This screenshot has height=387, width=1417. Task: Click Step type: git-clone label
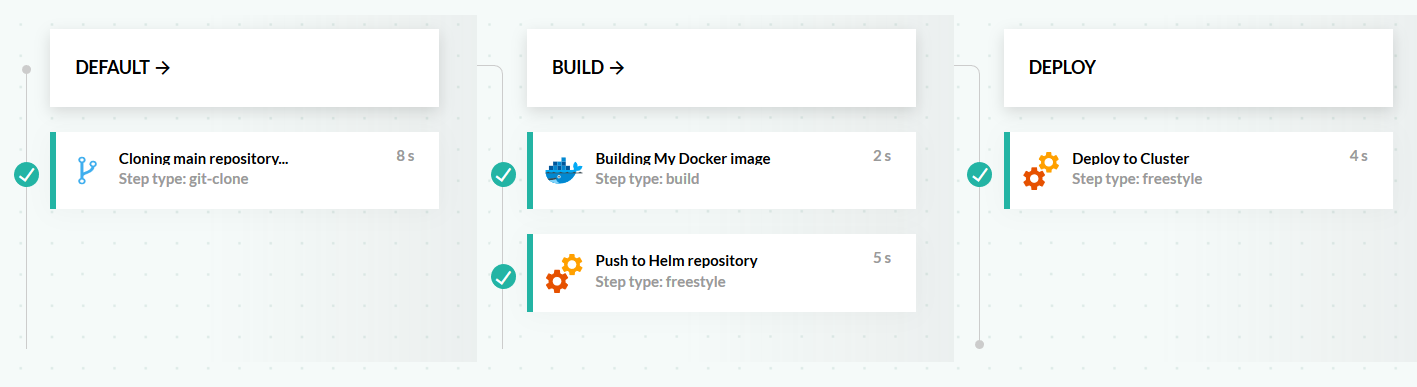pos(183,179)
